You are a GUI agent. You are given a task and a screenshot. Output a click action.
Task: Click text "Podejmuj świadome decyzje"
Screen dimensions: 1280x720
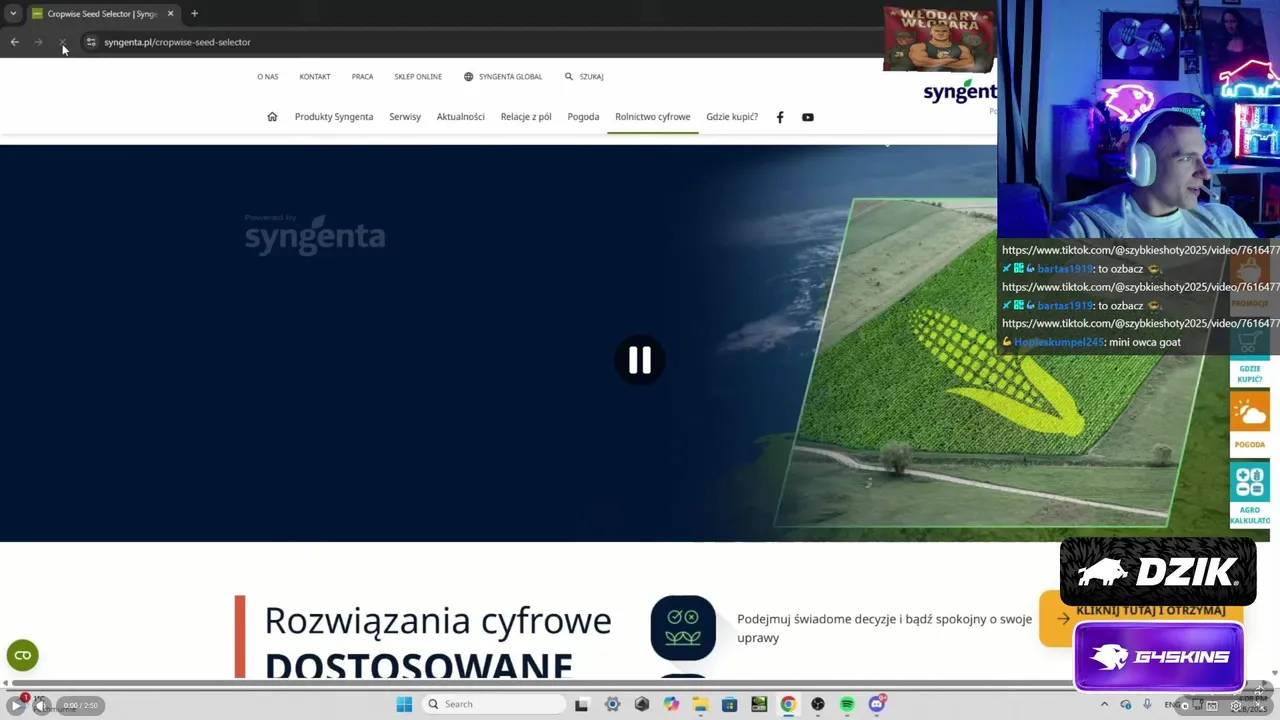pyautogui.click(x=817, y=619)
